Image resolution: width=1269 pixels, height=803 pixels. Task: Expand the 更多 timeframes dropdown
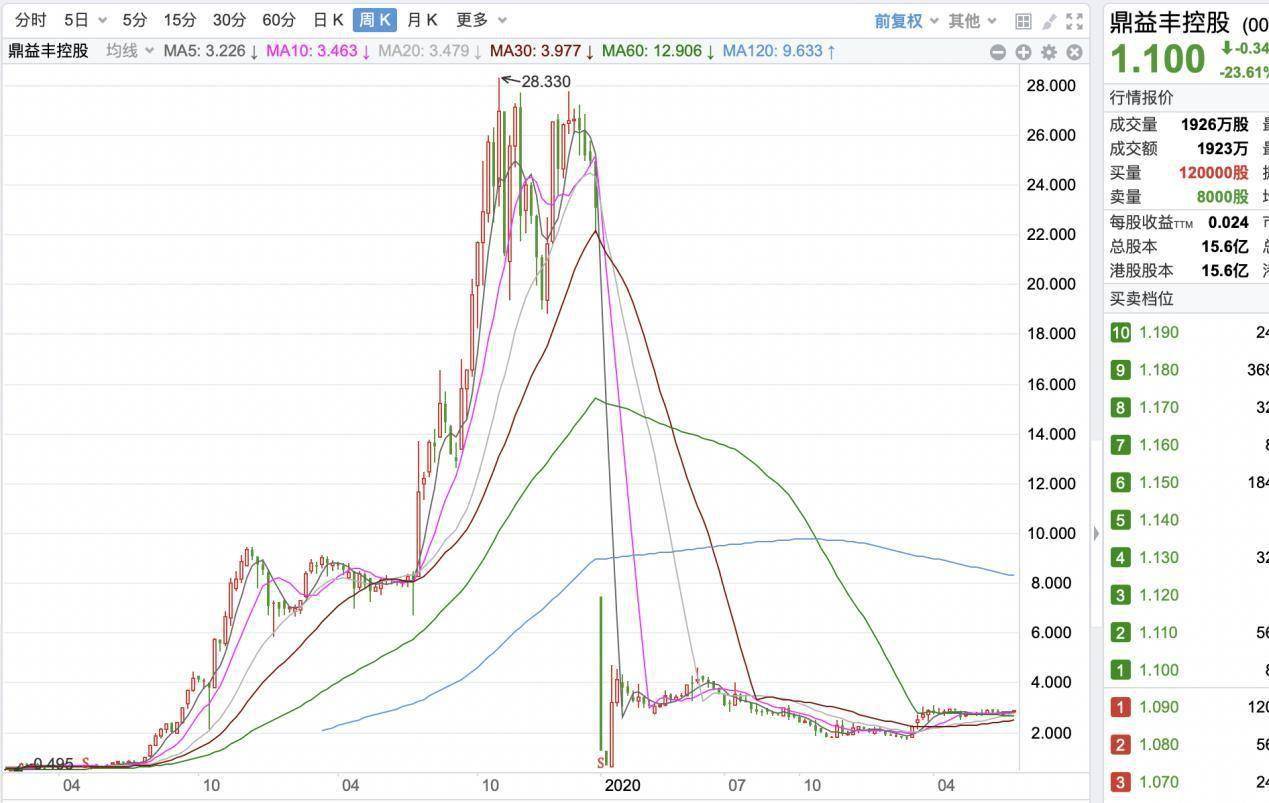point(481,20)
